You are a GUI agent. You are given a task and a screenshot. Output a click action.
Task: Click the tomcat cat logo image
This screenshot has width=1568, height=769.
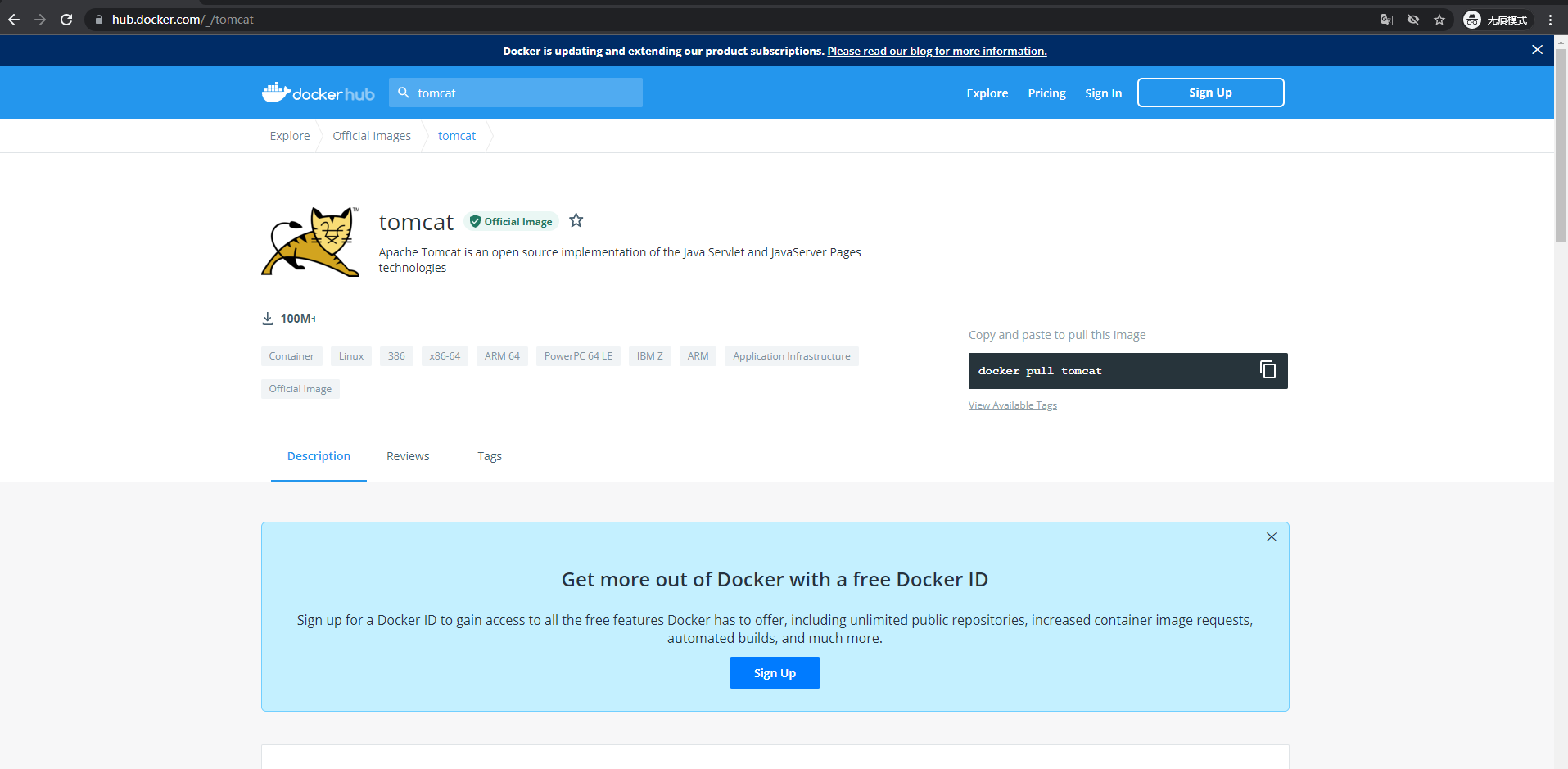tap(311, 242)
